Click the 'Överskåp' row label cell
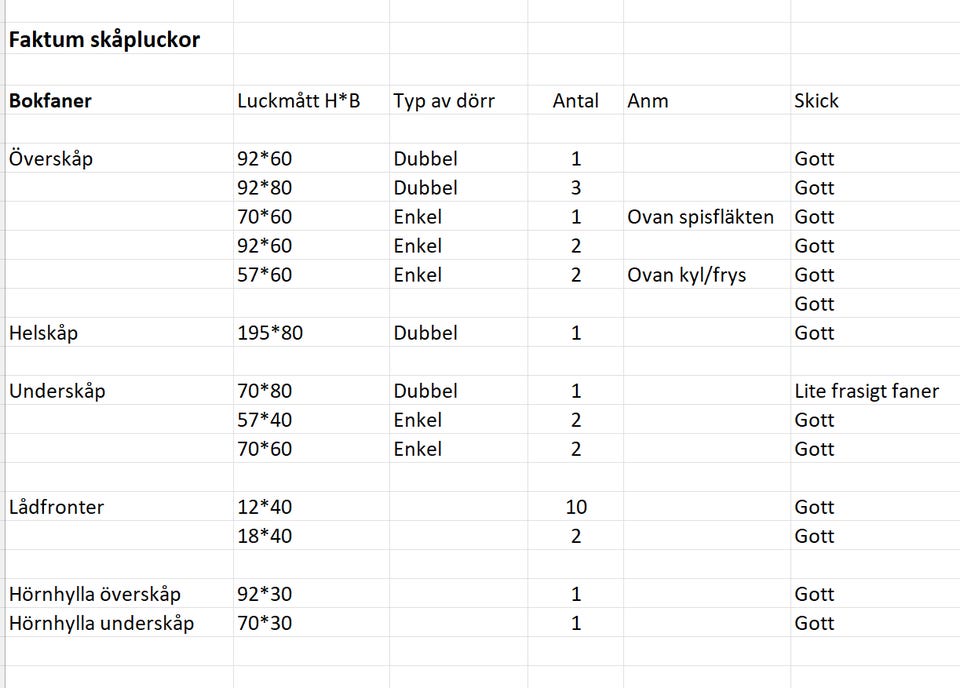This screenshot has width=960, height=688. (51, 159)
